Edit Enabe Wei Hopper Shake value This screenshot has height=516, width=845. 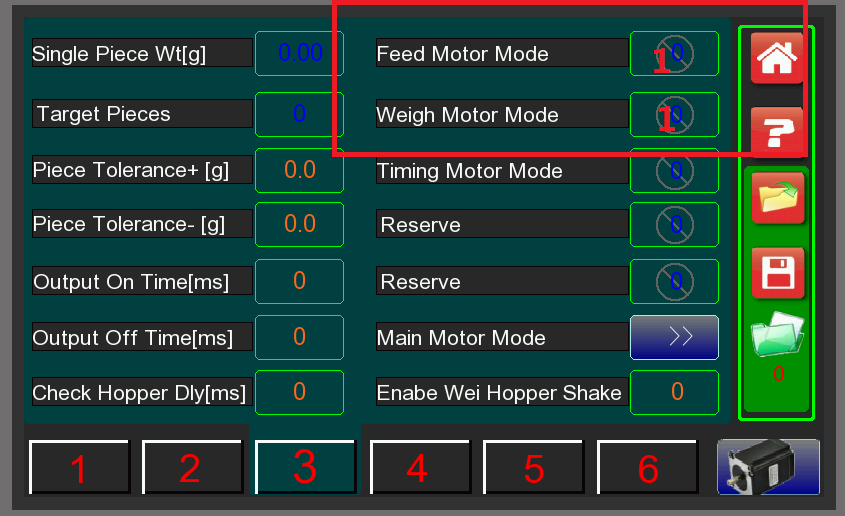[x=676, y=392]
